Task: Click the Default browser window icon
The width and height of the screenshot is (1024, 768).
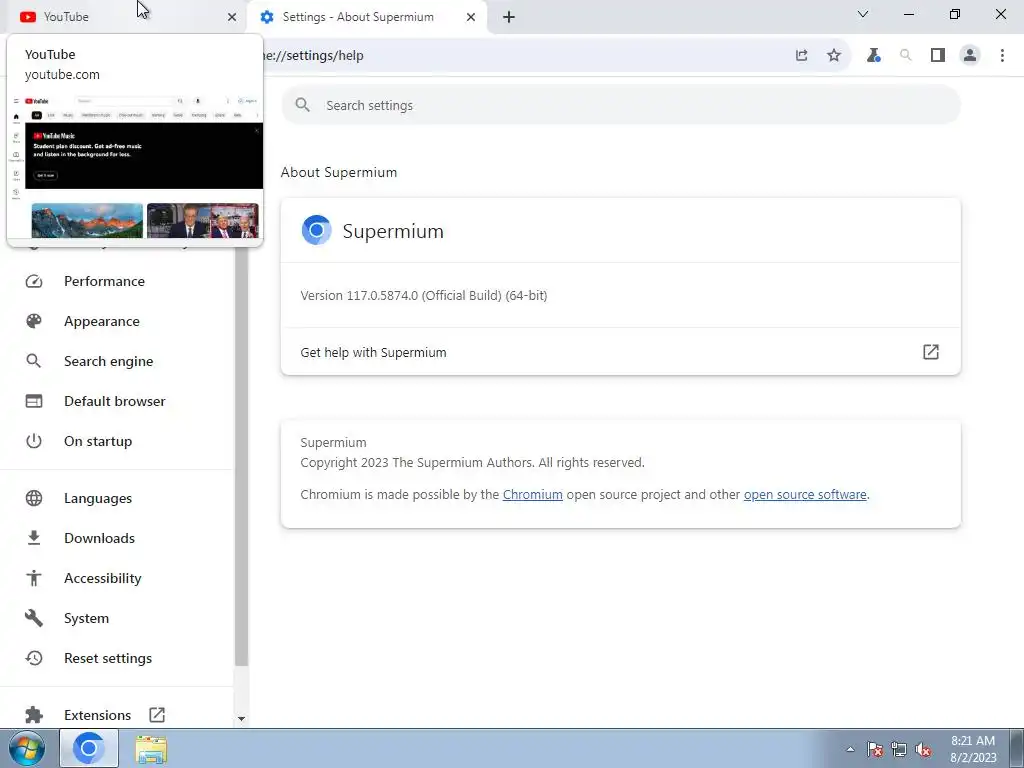Action: tap(34, 401)
